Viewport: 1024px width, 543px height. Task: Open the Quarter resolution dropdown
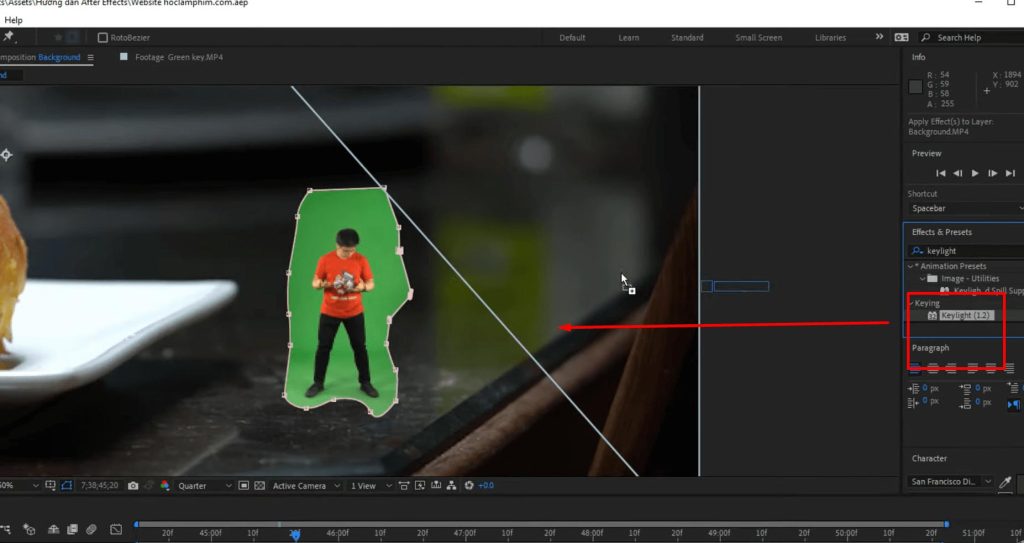coord(204,485)
